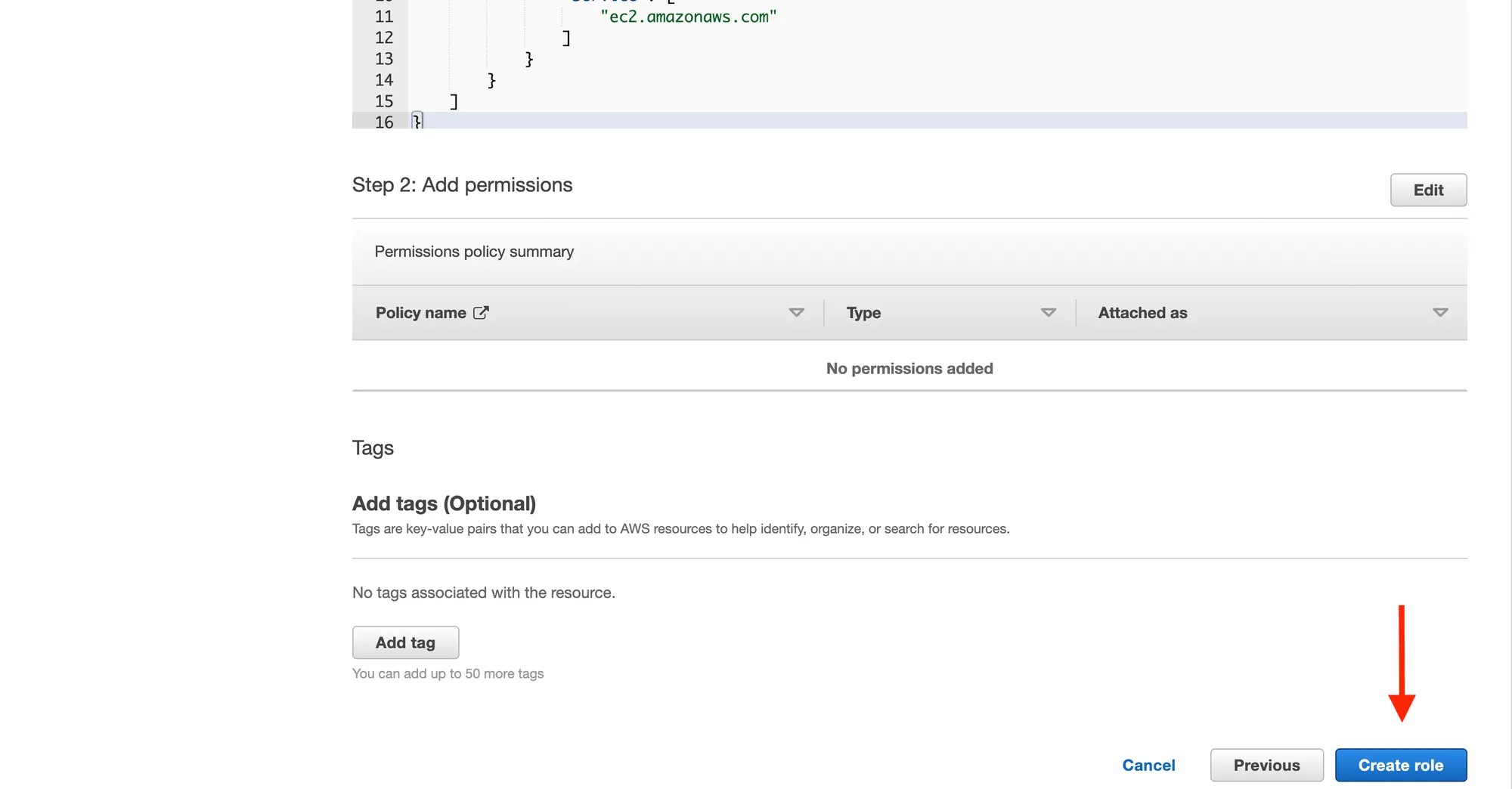Click the closing brace on line 13
1512x789 pixels.
529,59
